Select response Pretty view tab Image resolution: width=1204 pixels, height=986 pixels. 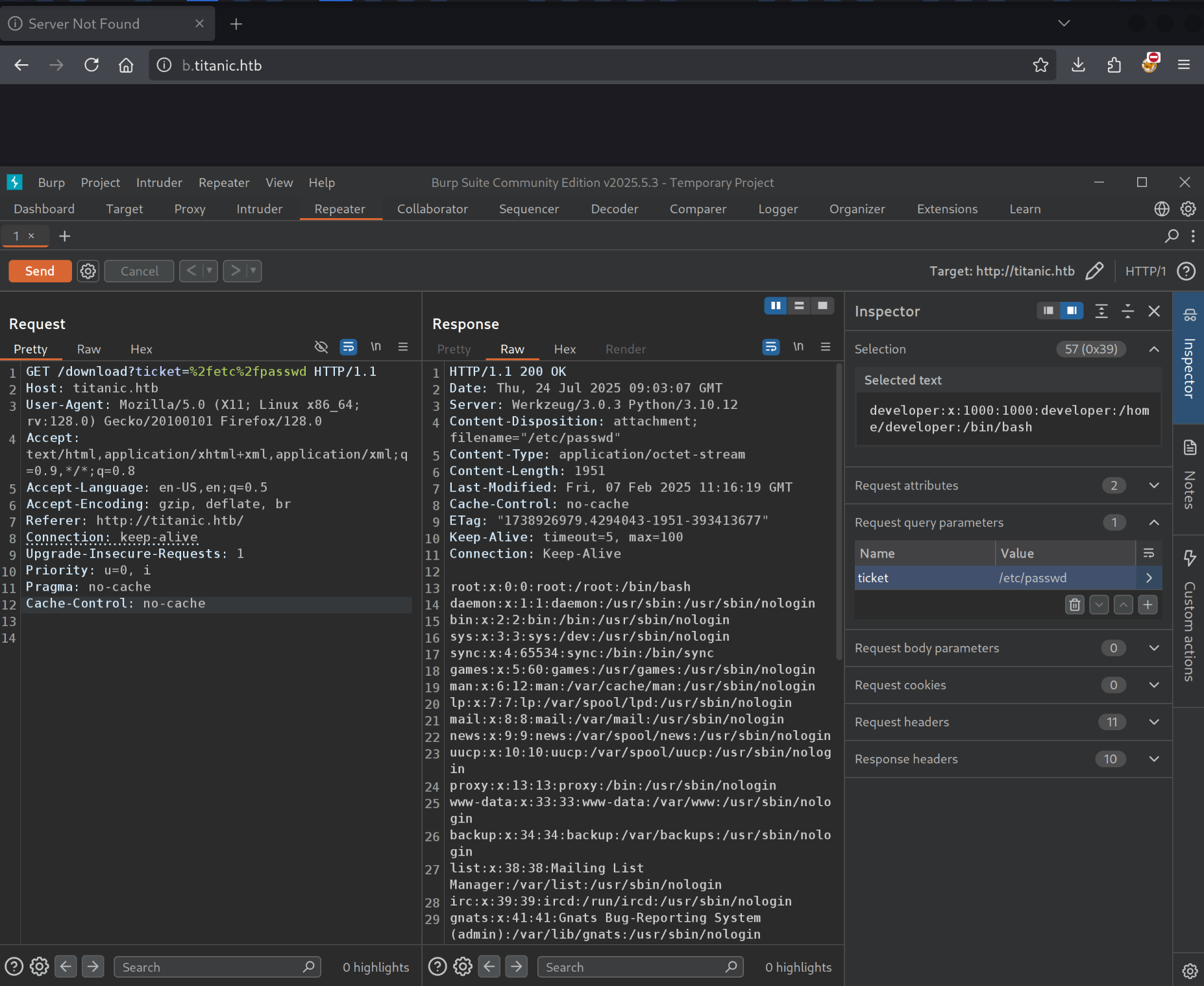pyautogui.click(x=454, y=349)
